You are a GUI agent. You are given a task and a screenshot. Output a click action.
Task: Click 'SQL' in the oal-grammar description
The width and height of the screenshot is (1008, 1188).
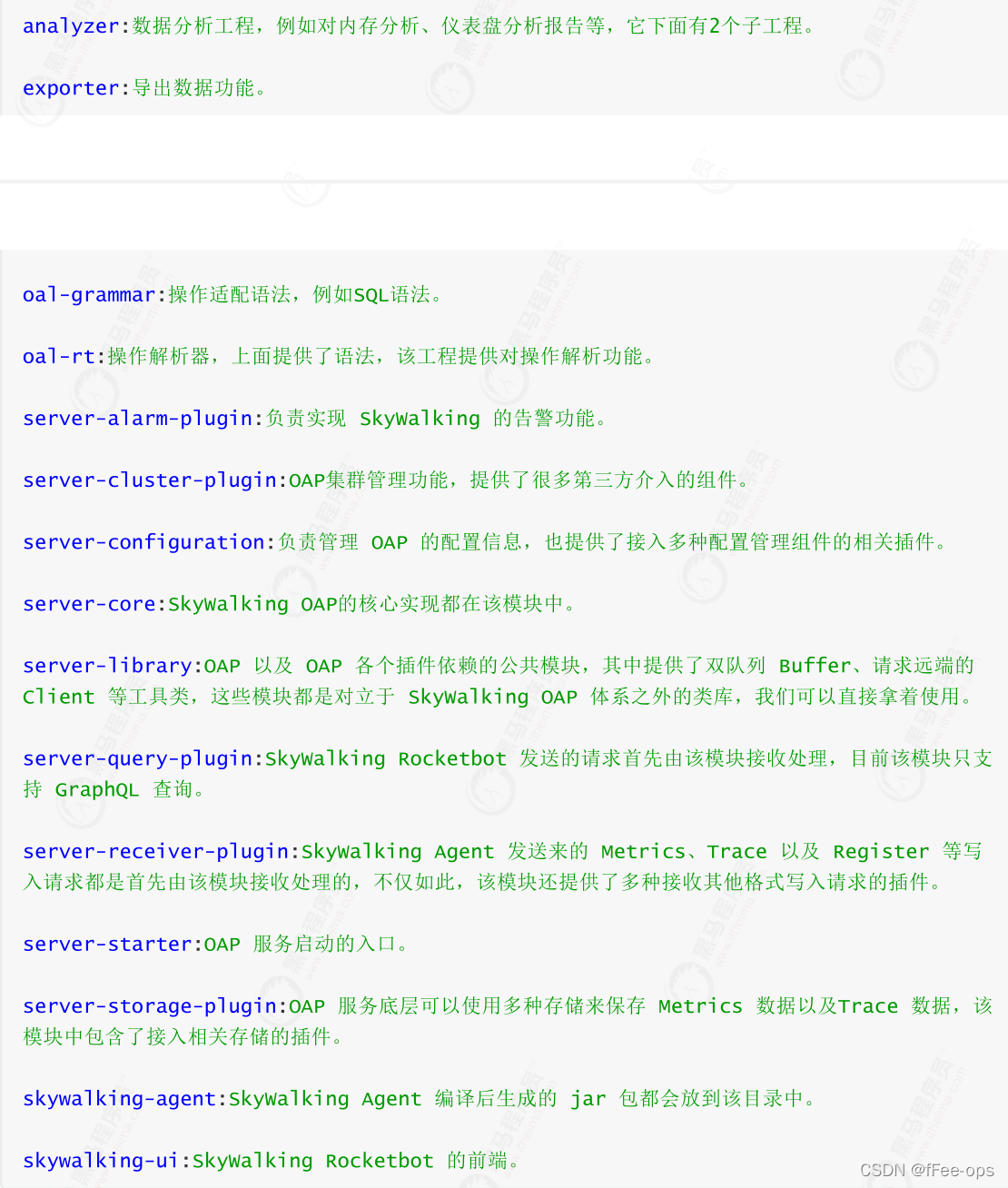(371, 295)
